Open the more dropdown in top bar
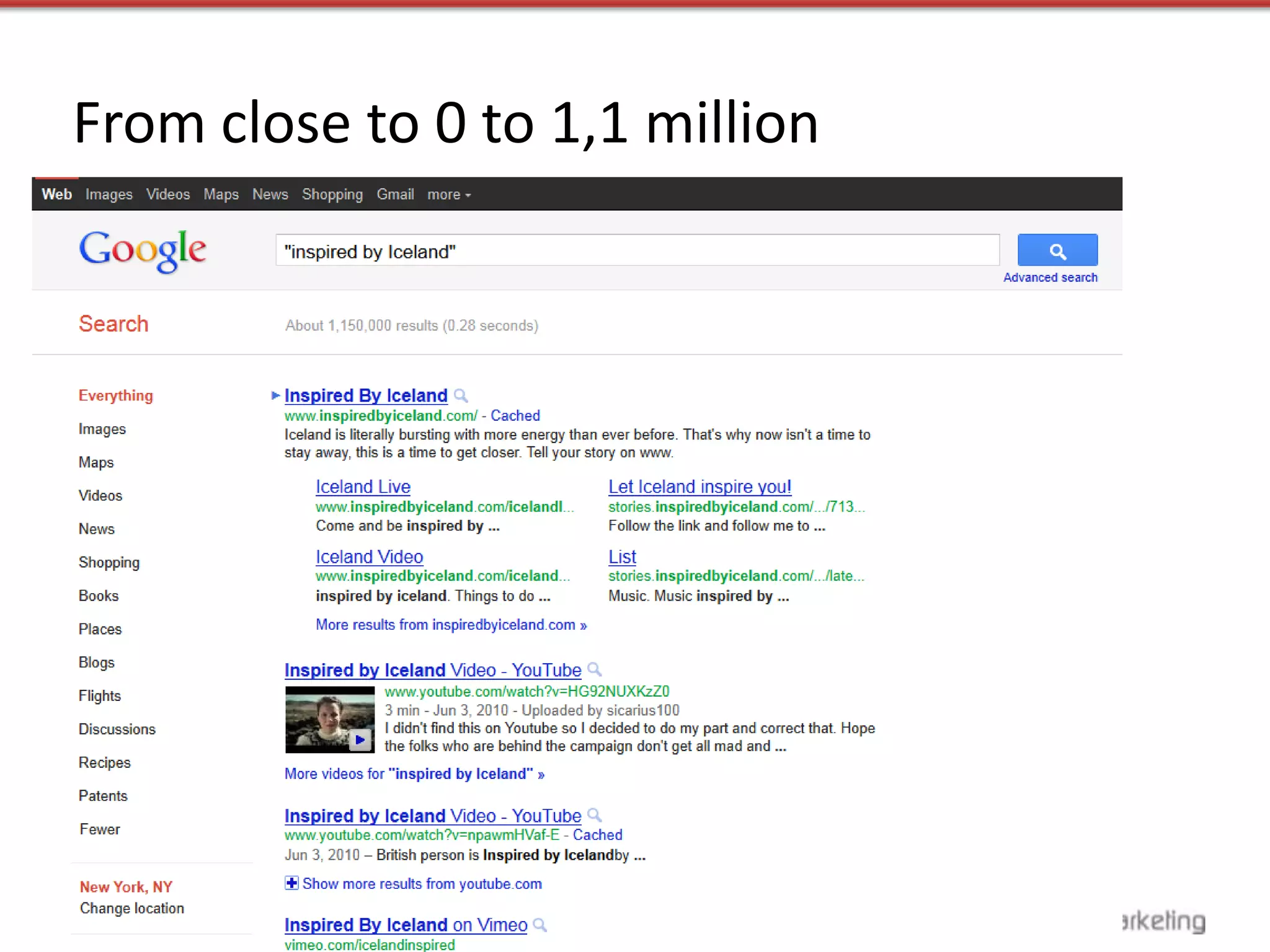 (x=449, y=195)
